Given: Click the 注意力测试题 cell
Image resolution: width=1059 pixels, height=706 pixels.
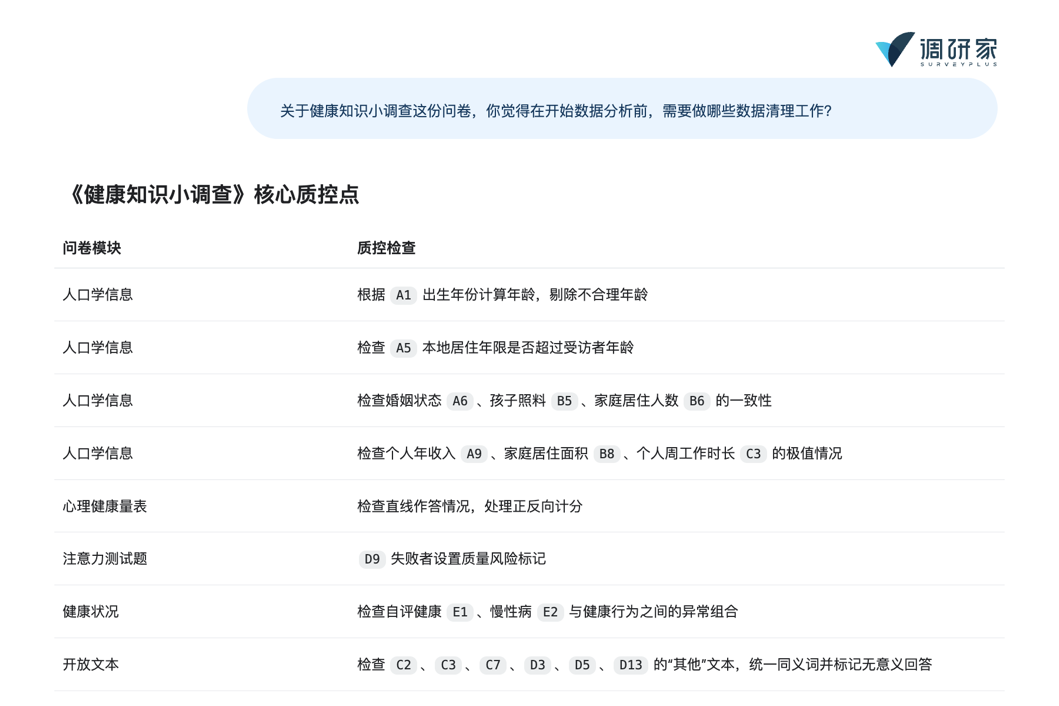Looking at the screenshot, I should (x=105, y=559).
